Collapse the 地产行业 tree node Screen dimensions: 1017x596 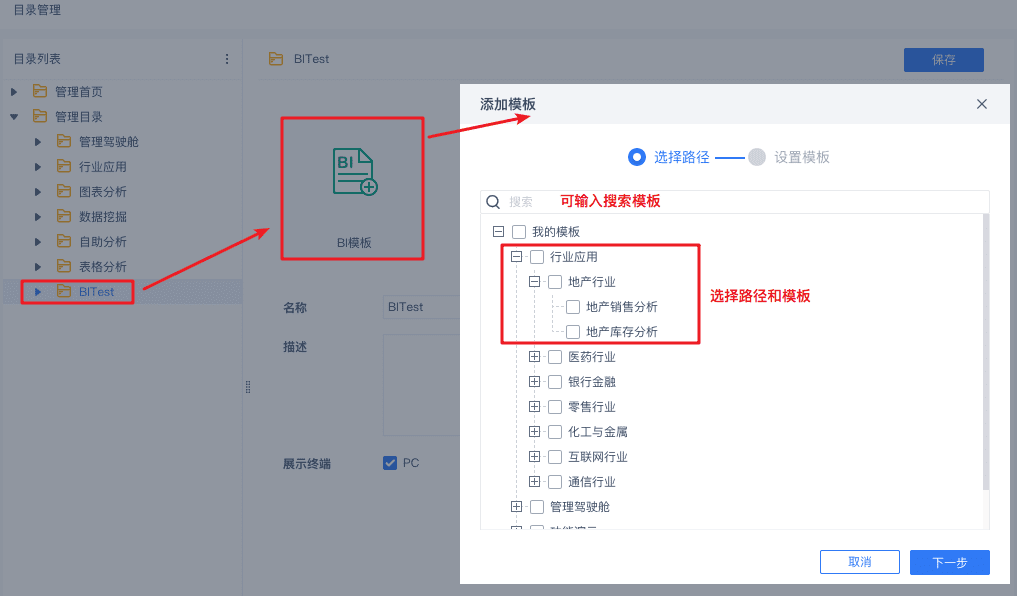[x=534, y=281]
